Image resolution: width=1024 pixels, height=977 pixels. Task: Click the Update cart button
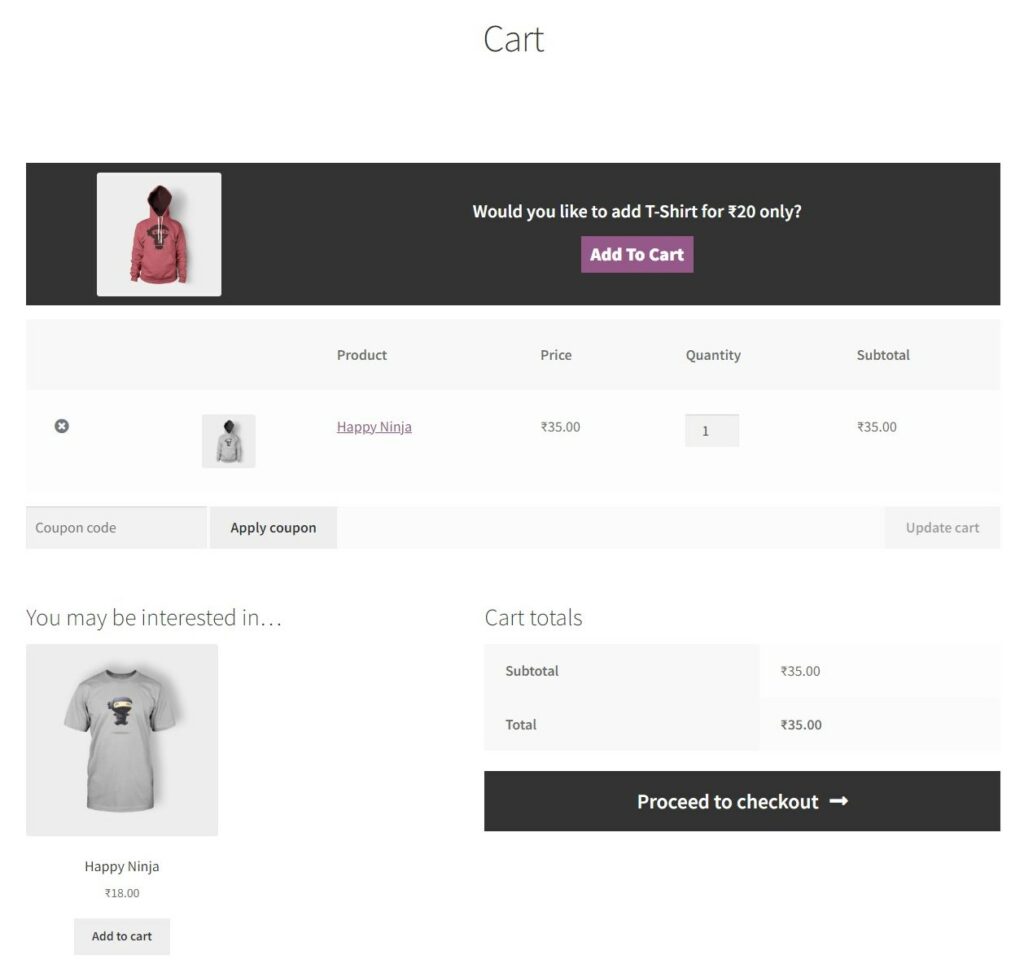[x=942, y=528]
